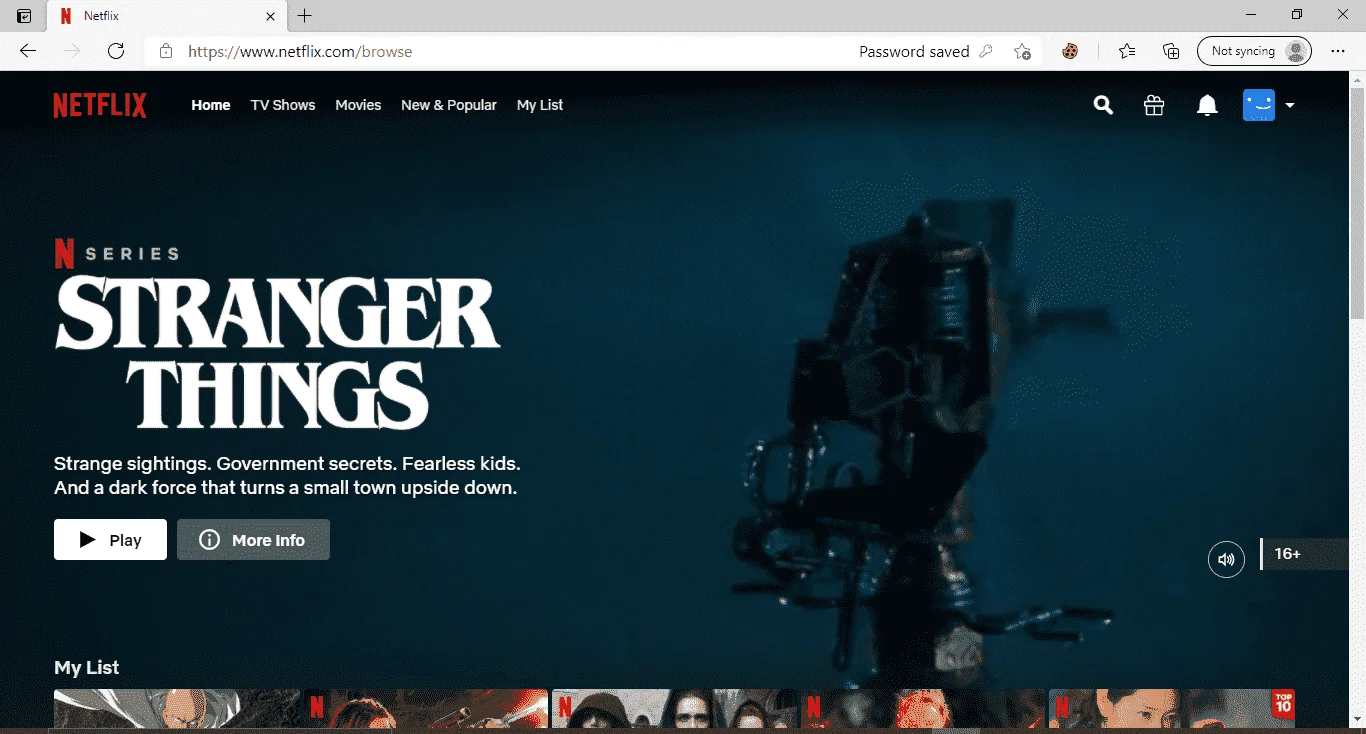Screen dimensions: 1366x734
Task: Expand the profile dropdown arrow
Action: pyautogui.click(x=1290, y=105)
